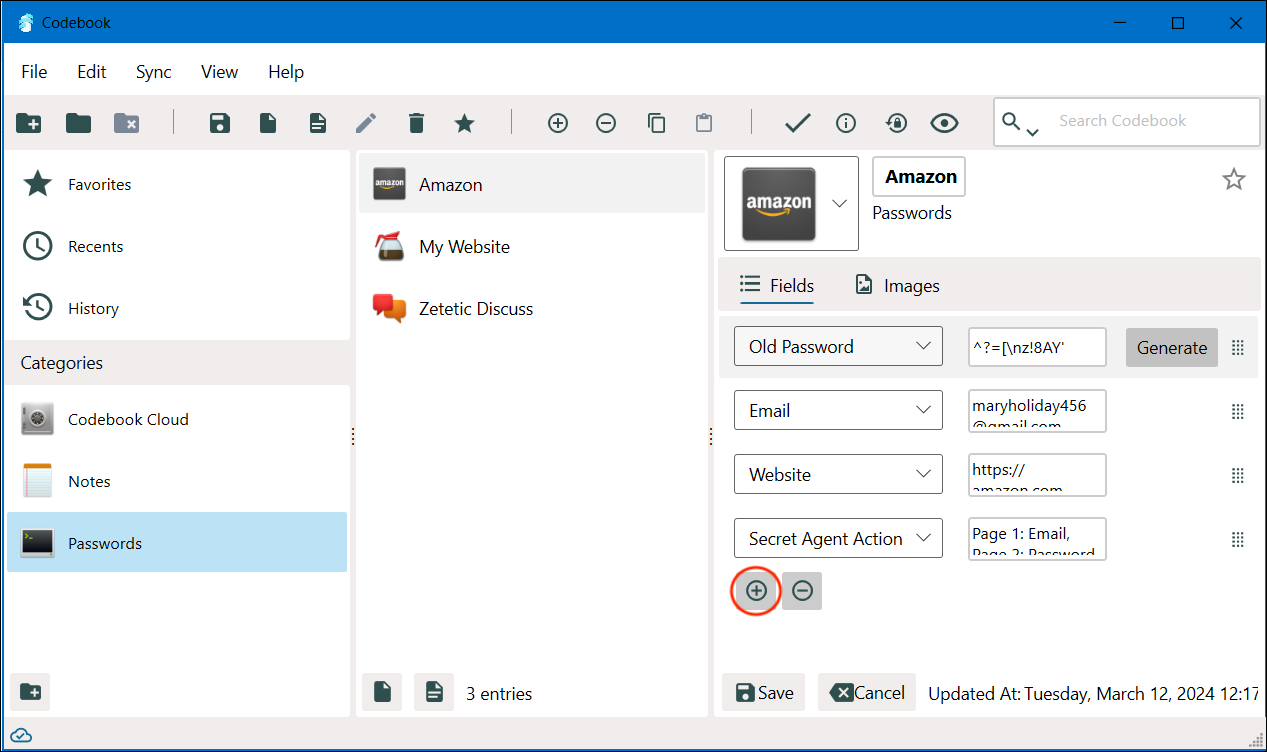This screenshot has width=1267, height=752.
Task: Click the delete trash can toolbar icon
Action: (416, 123)
